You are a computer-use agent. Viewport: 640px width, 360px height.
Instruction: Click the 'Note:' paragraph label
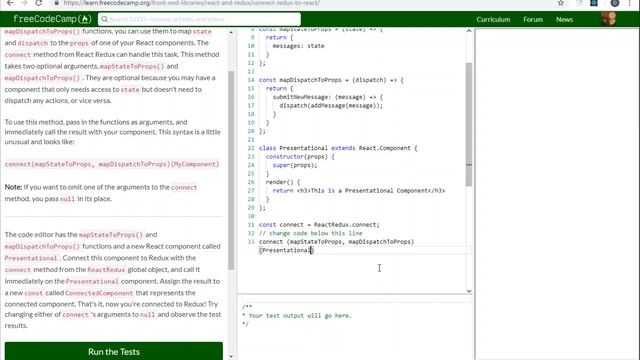(x=13, y=187)
